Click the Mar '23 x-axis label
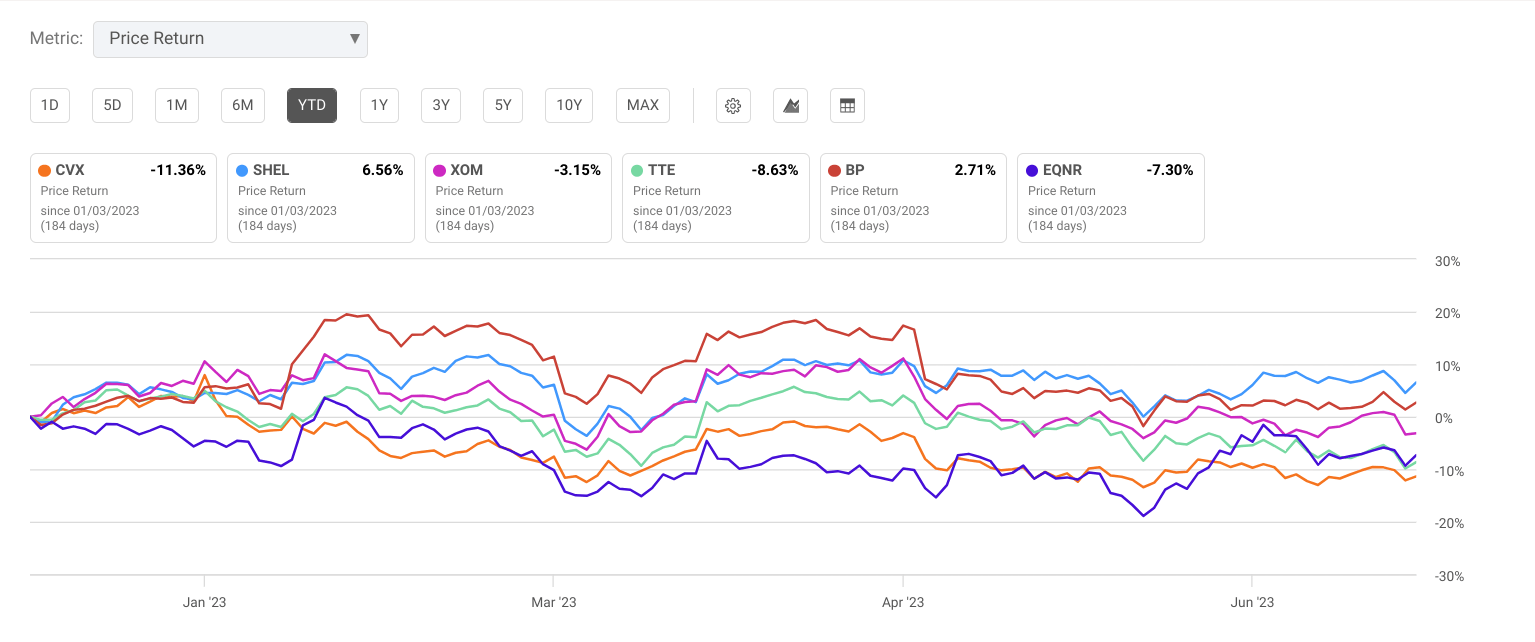1535x642 pixels. pyautogui.click(x=553, y=603)
